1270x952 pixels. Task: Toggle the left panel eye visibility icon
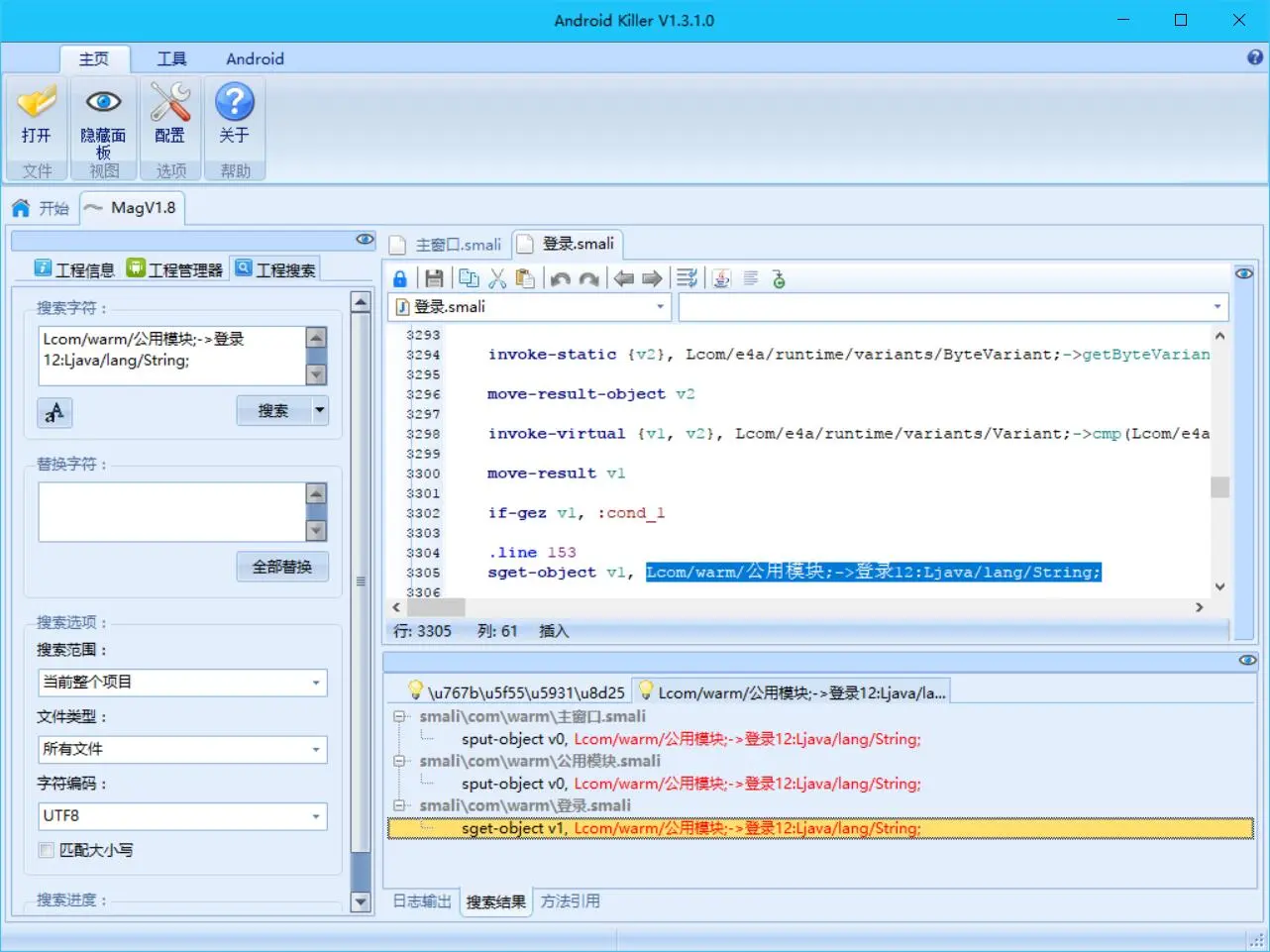[x=365, y=240]
